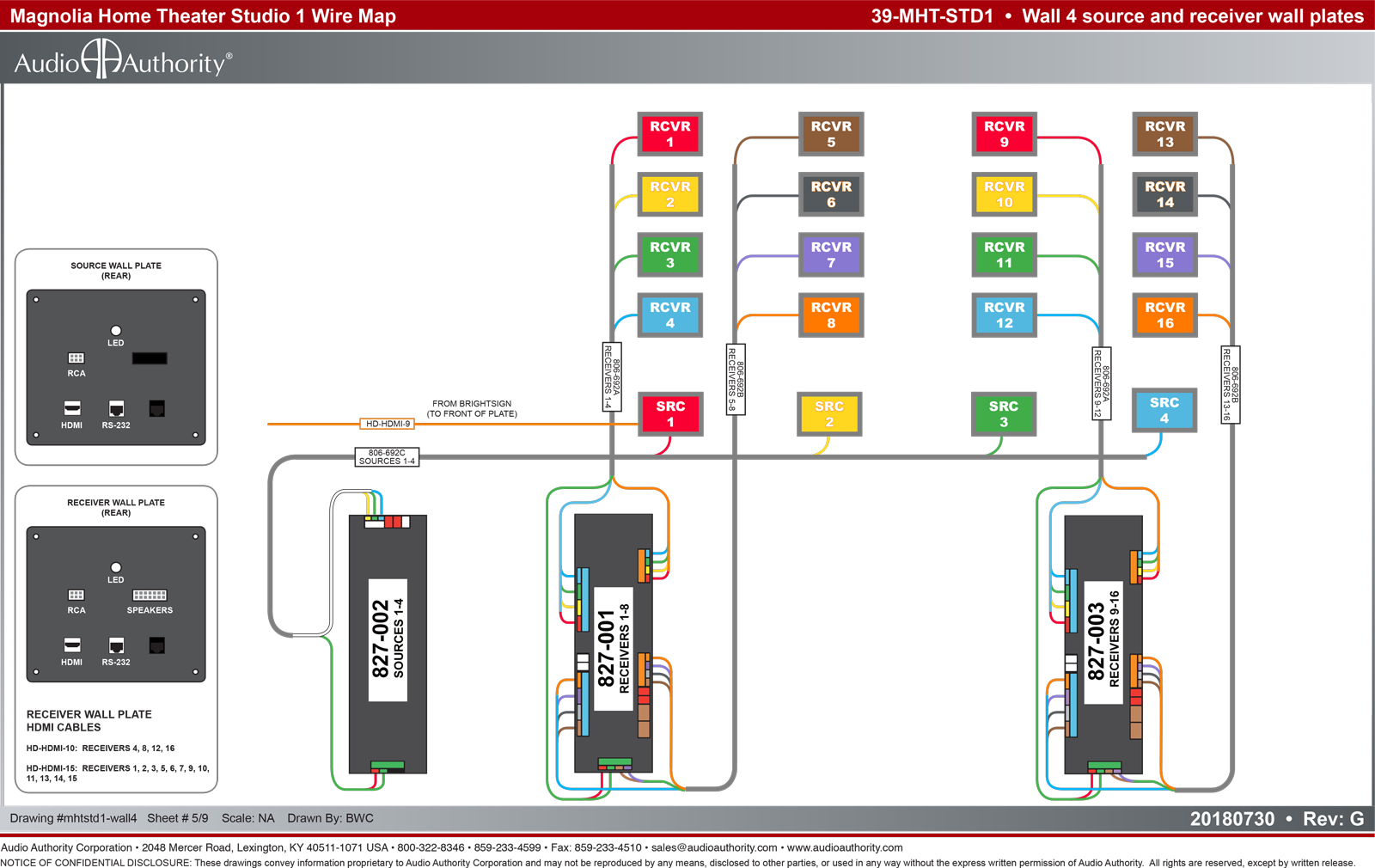
Task: Select the RCA connector on the source wall plate
Action: tap(76, 358)
